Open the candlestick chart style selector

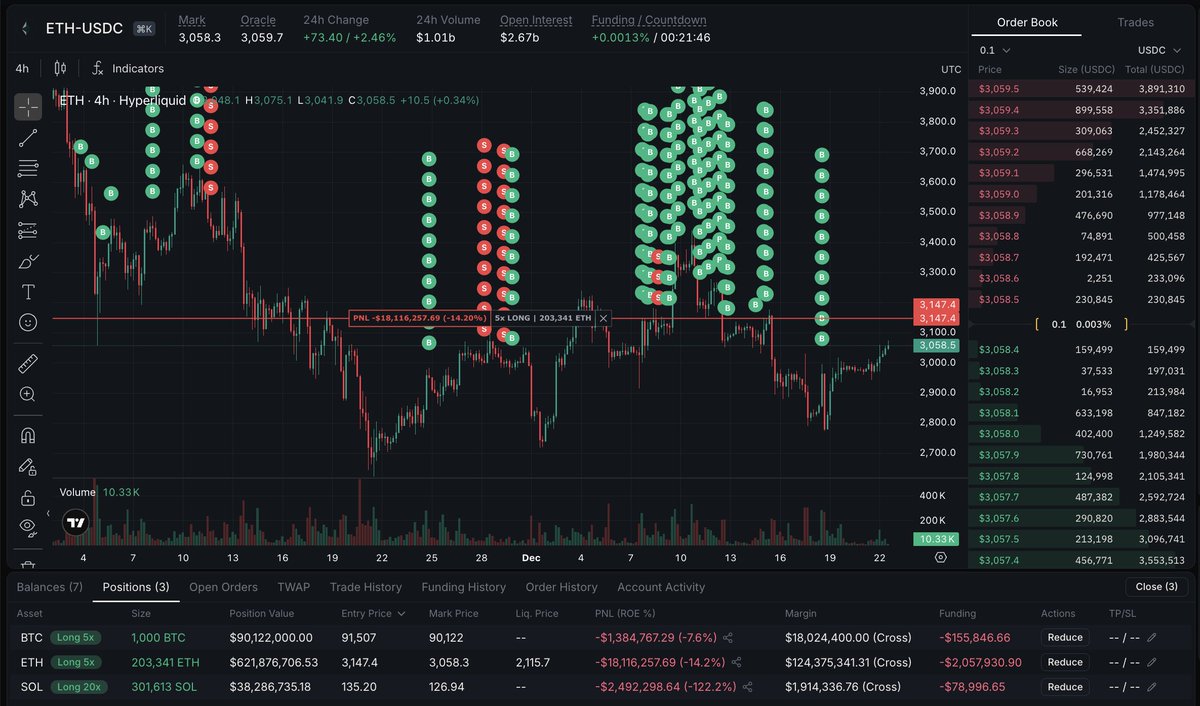(x=60, y=69)
